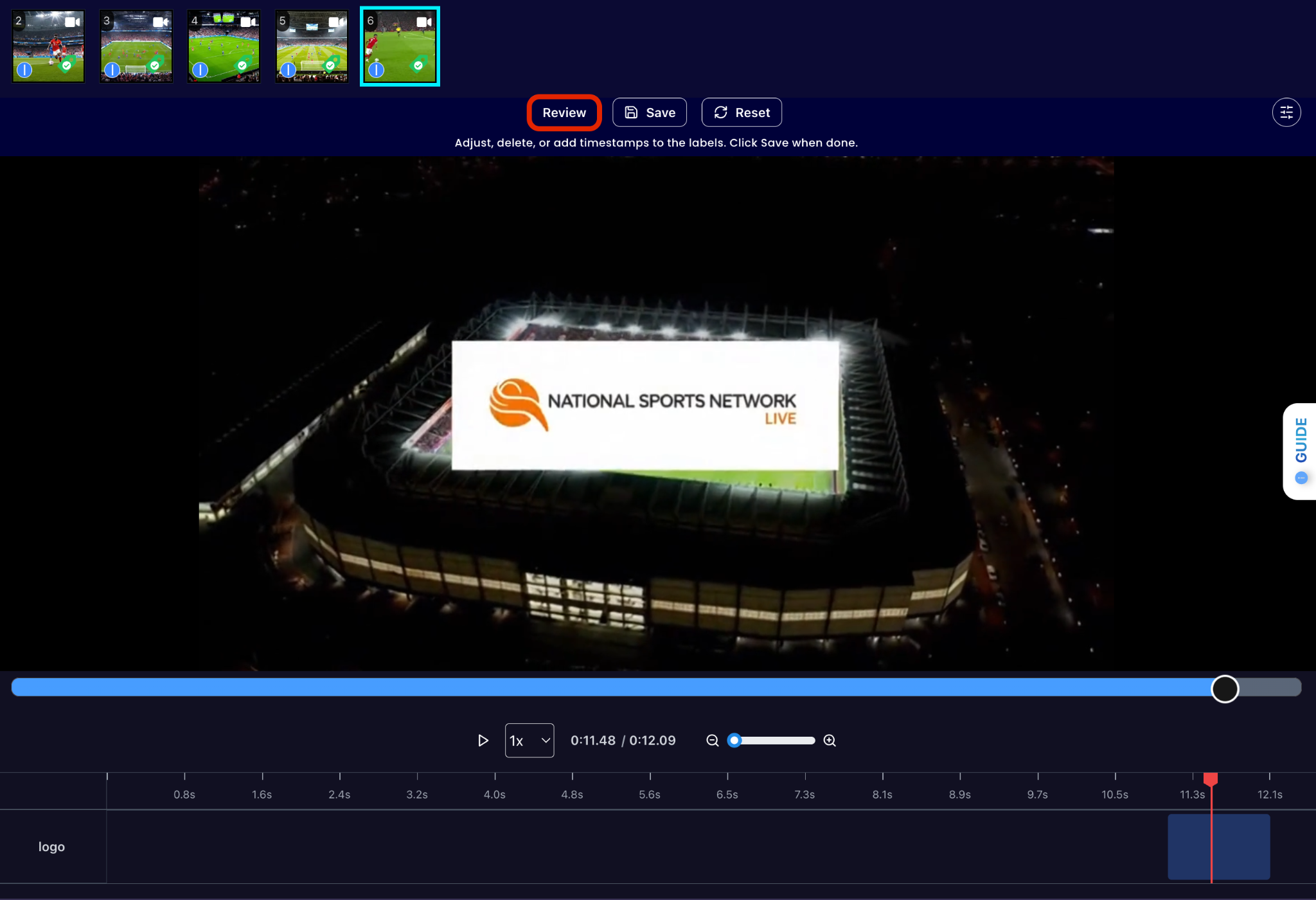This screenshot has height=900, width=1316.
Task: Save the label timestamps
Action: point(650,113)
